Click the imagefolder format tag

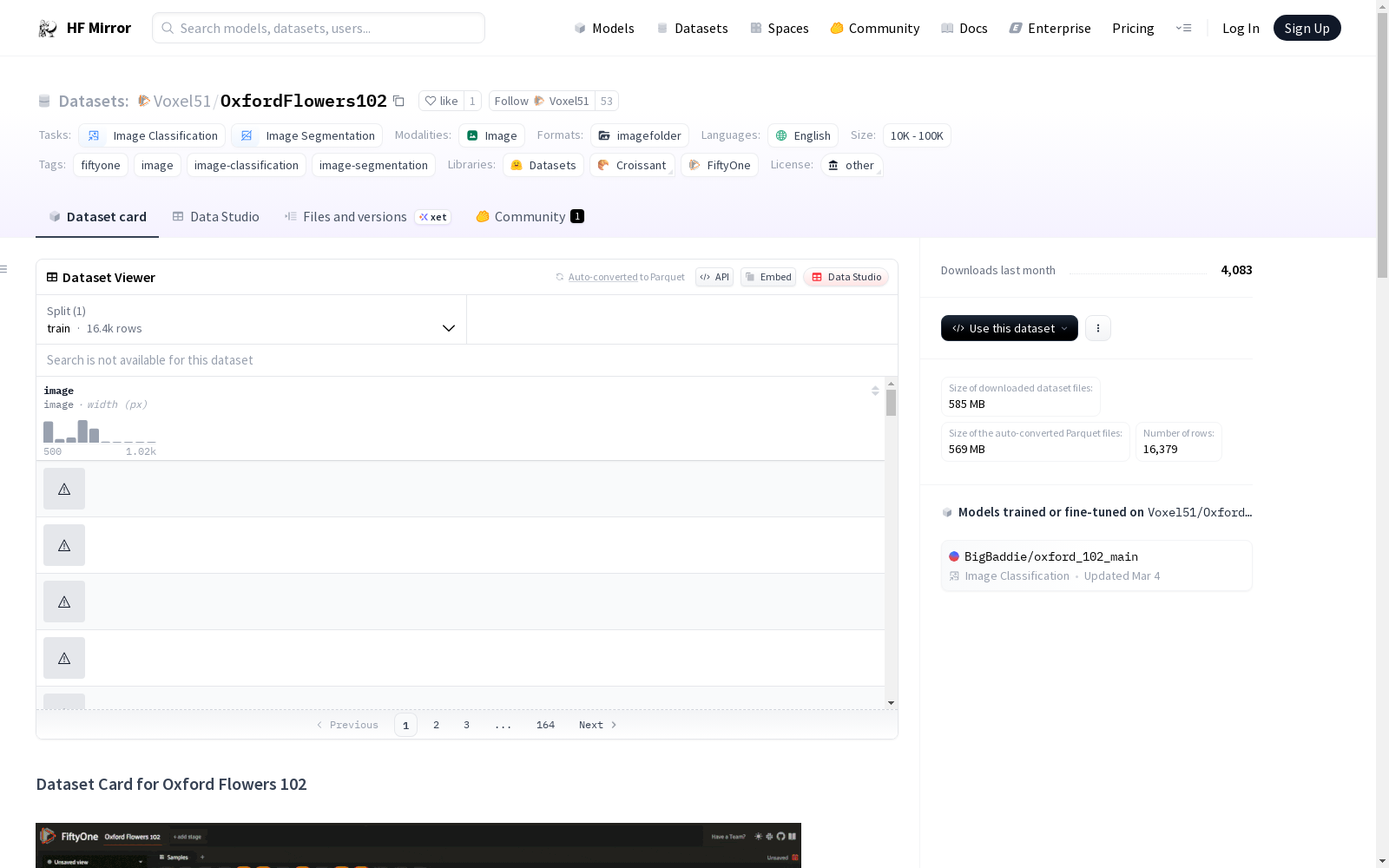pyautogui.click(x=640, y=135)
